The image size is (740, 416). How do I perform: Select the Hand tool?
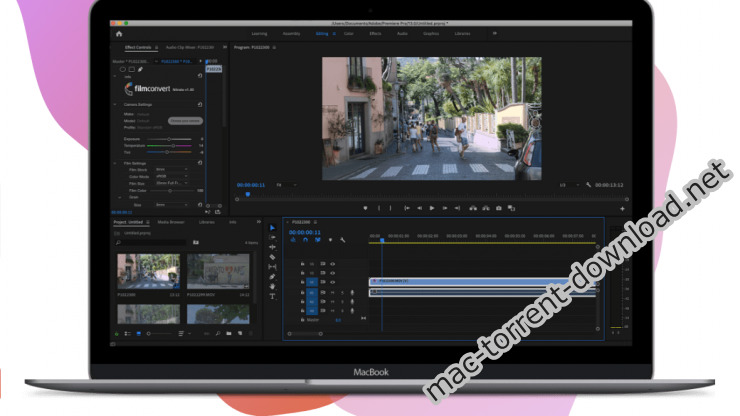click(x=272, y=286)
